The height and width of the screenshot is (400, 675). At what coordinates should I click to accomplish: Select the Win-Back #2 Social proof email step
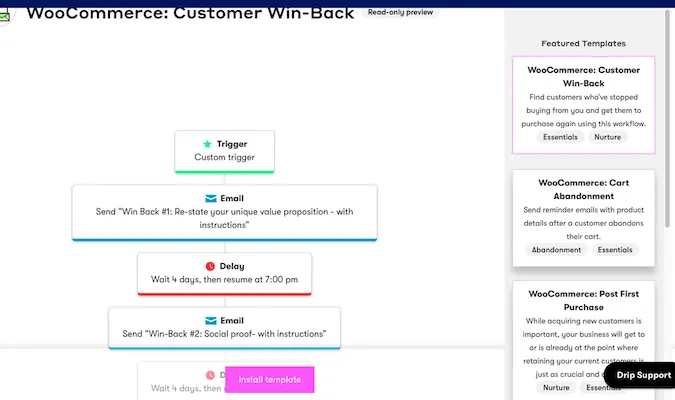[224, 328]
